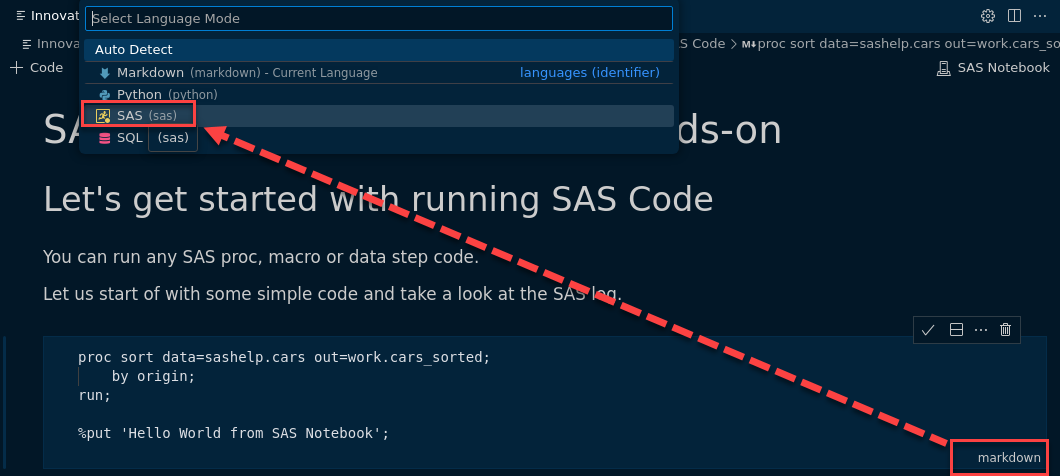
Task: Delete the cell with the trash icon
Action: click(1006, 330)
